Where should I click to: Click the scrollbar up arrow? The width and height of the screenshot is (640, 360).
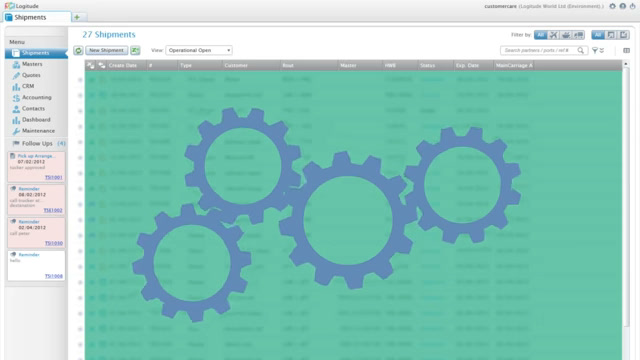(626, 64)
